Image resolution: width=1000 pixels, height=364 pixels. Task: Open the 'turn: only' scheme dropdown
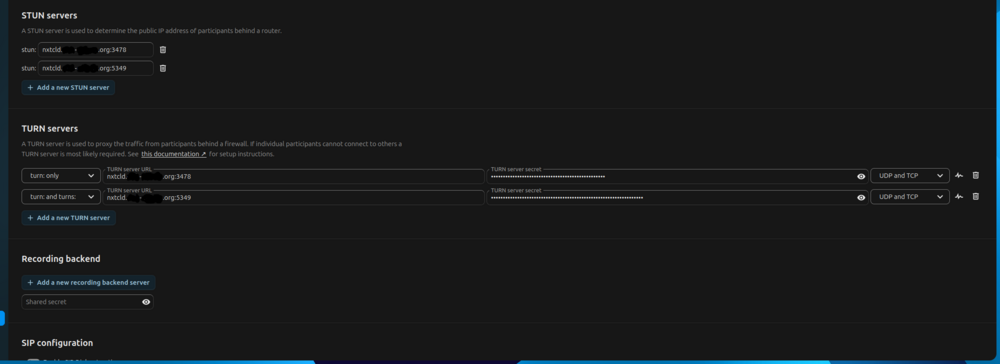pyautogui.click(x=61, y=176)
